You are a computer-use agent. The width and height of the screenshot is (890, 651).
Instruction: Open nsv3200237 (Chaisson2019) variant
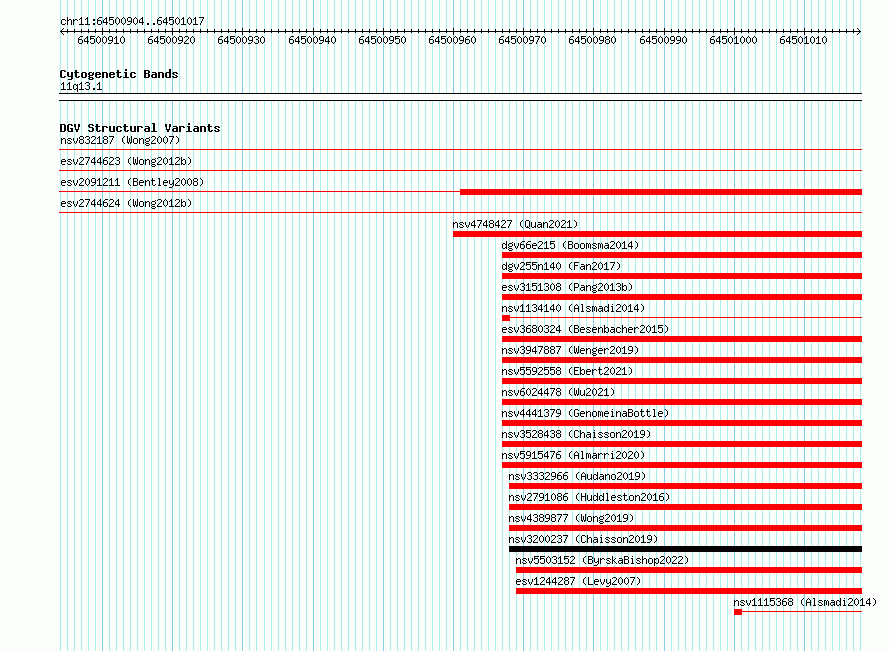583,539
